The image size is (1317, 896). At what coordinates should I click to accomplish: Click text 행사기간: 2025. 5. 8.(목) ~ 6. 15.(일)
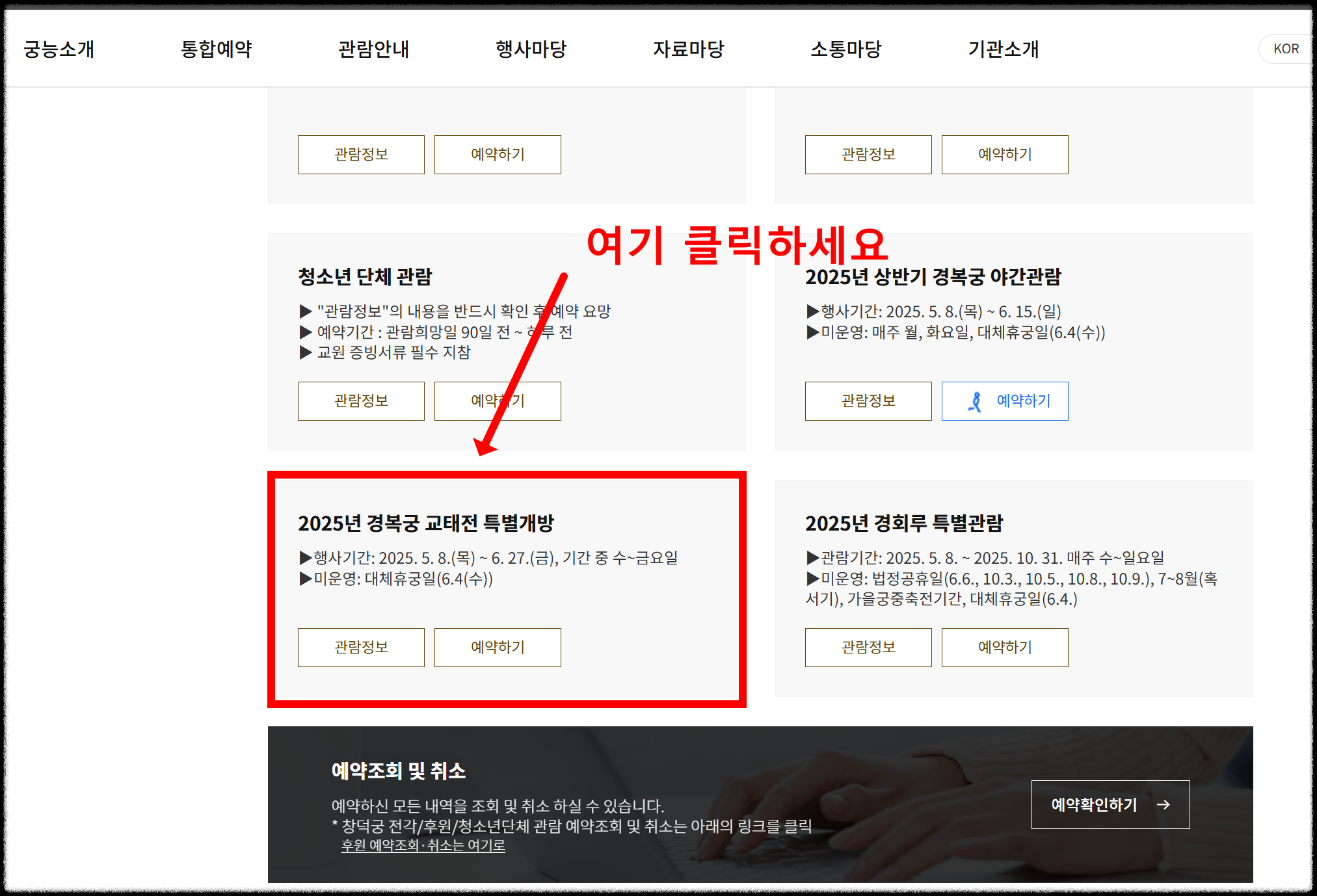pyautogui.click(x=941, y=311)
